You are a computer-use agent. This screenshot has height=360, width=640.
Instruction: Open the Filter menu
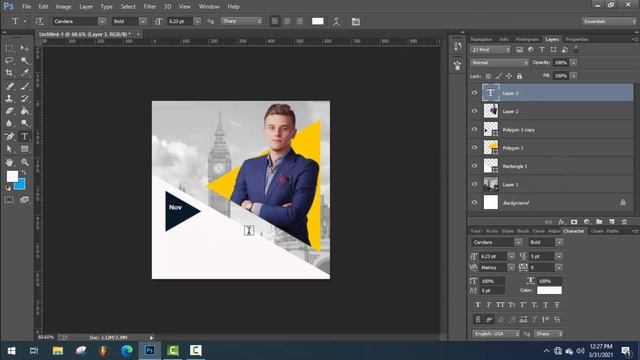click(x=149, y=7)
